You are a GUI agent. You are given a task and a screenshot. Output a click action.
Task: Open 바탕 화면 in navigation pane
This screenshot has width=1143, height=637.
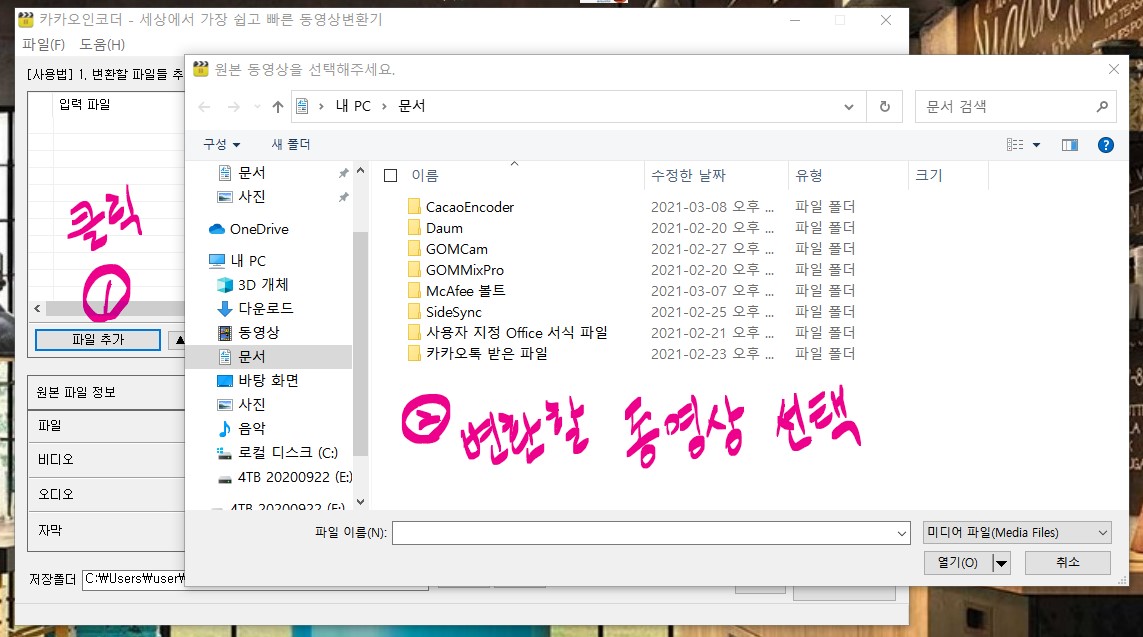click(268, 380)
